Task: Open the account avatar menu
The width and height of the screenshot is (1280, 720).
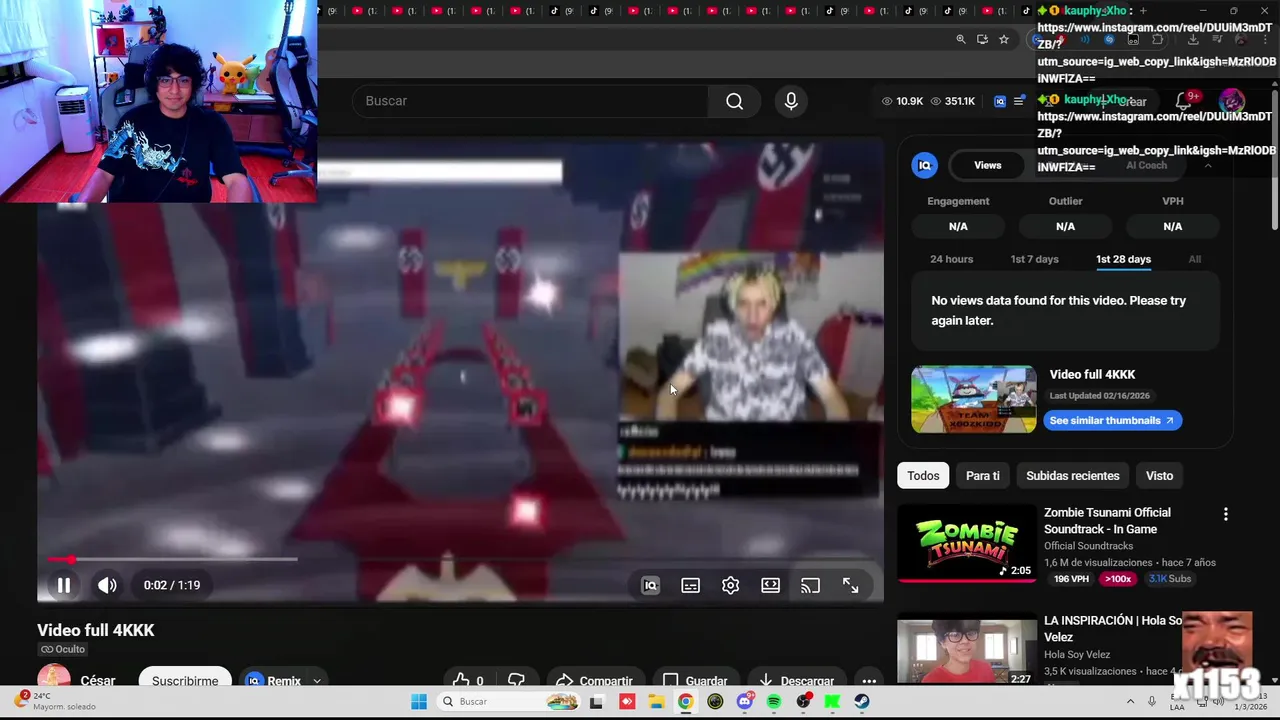Action: tap(1232, 101)
